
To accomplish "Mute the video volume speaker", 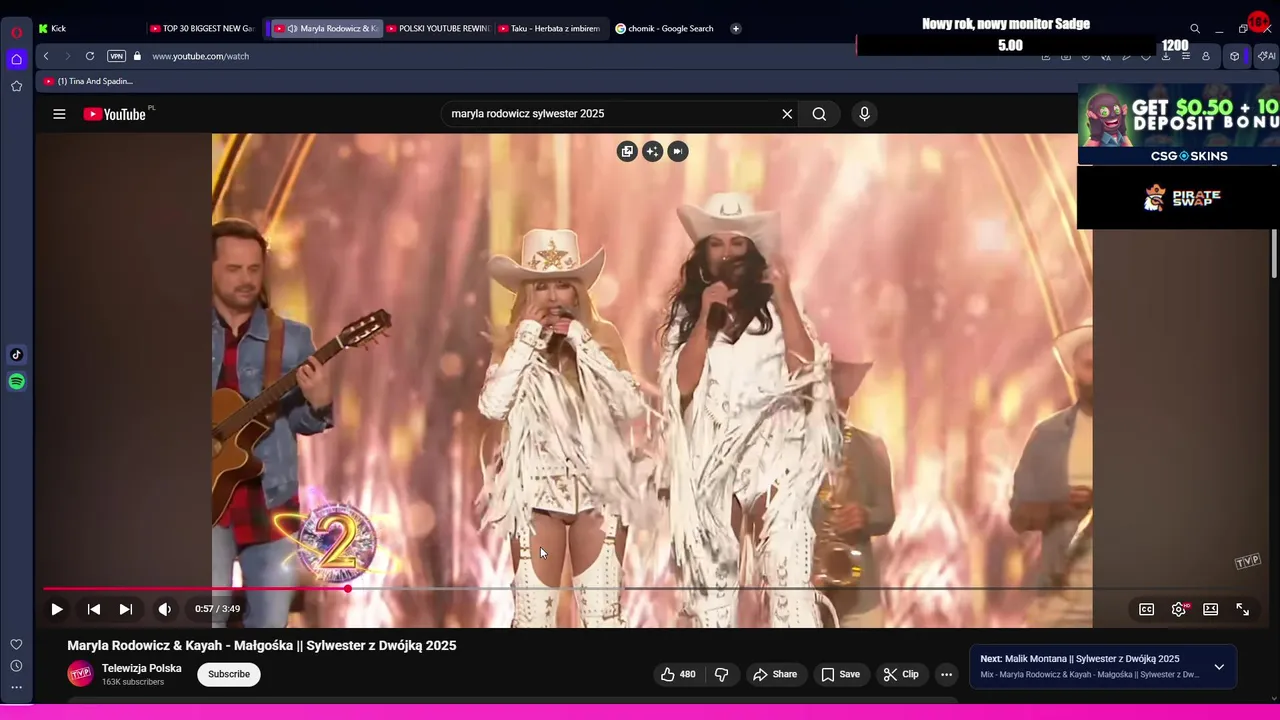I will pos(165,609).
